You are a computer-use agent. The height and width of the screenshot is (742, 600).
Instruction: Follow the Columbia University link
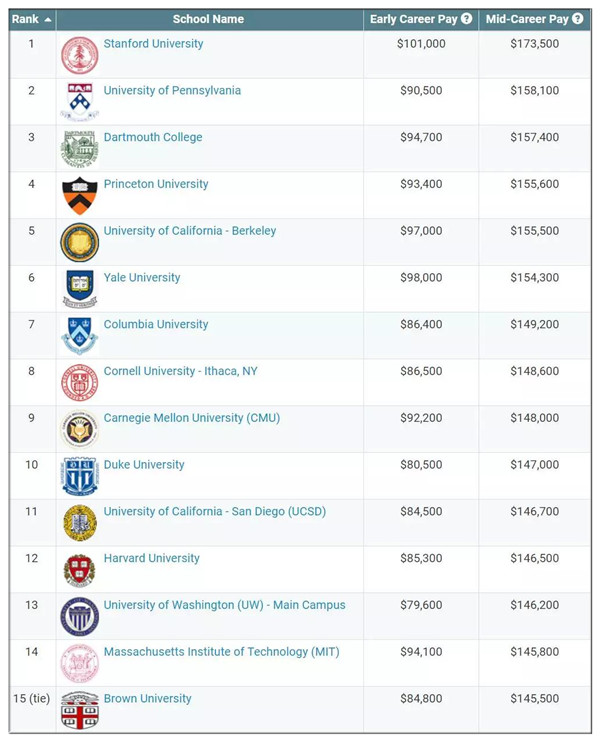click(x=156, y=324)
